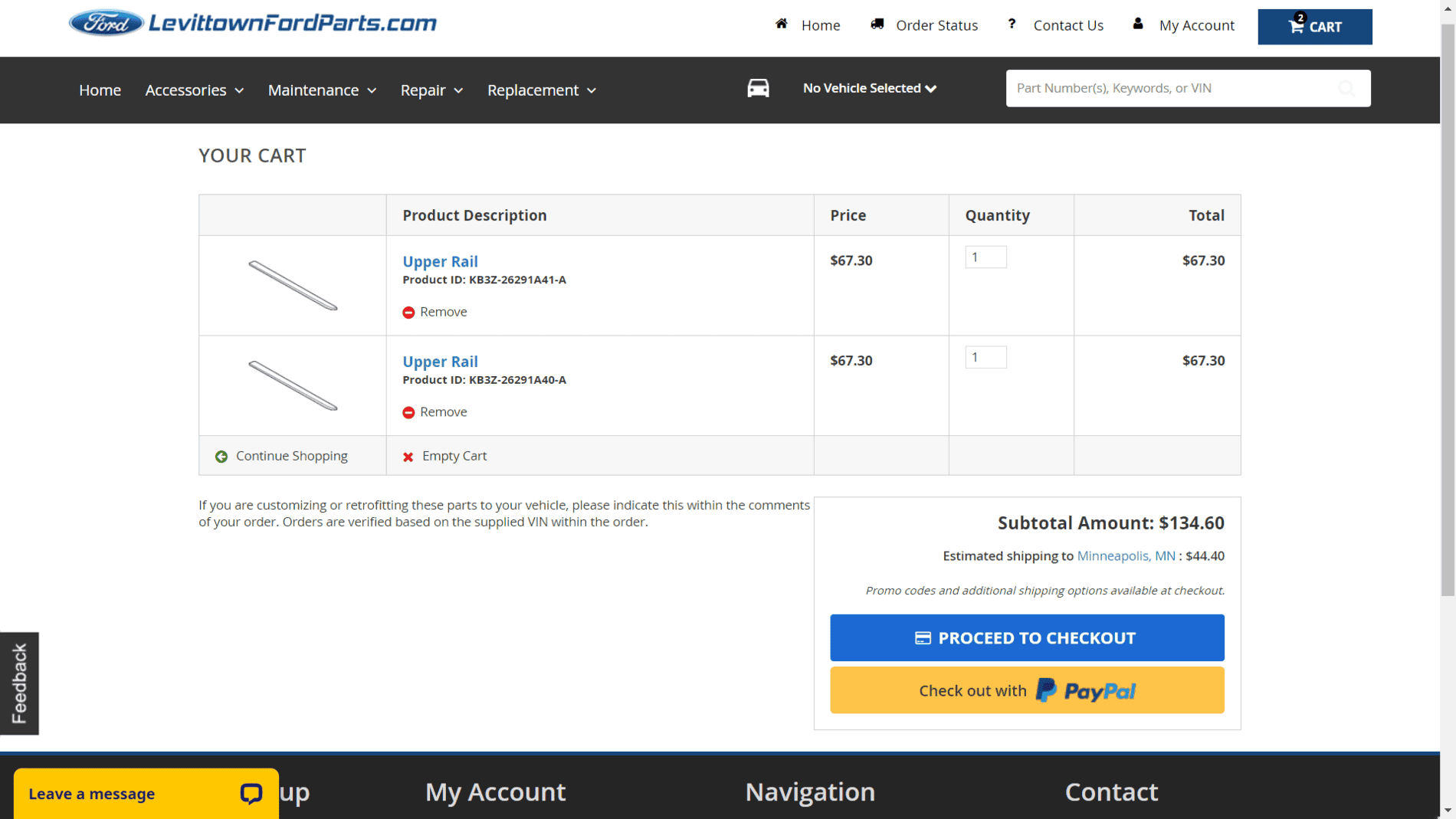
Task: Open the Feedback side tab
Action: (x=19, y=683)
